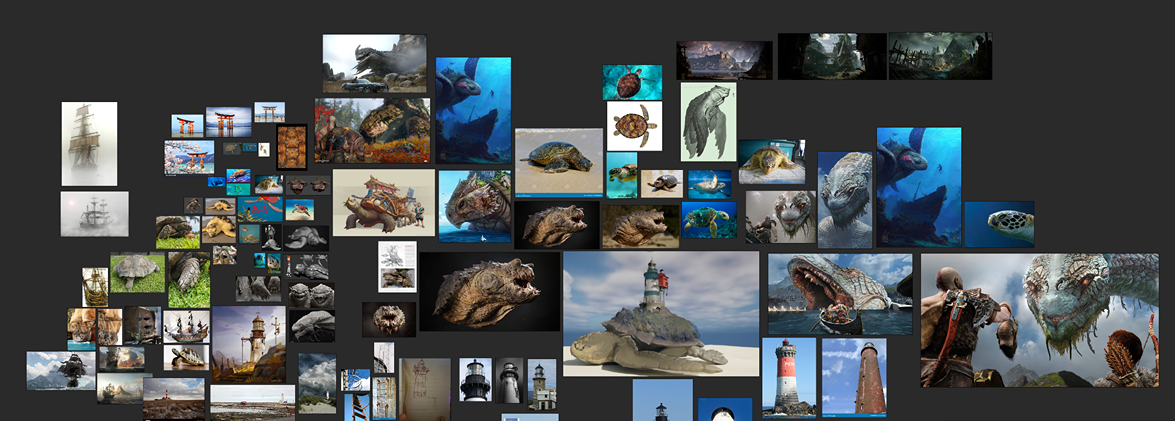Select the green sea turtle over reef photo

[x=709, y=220]
